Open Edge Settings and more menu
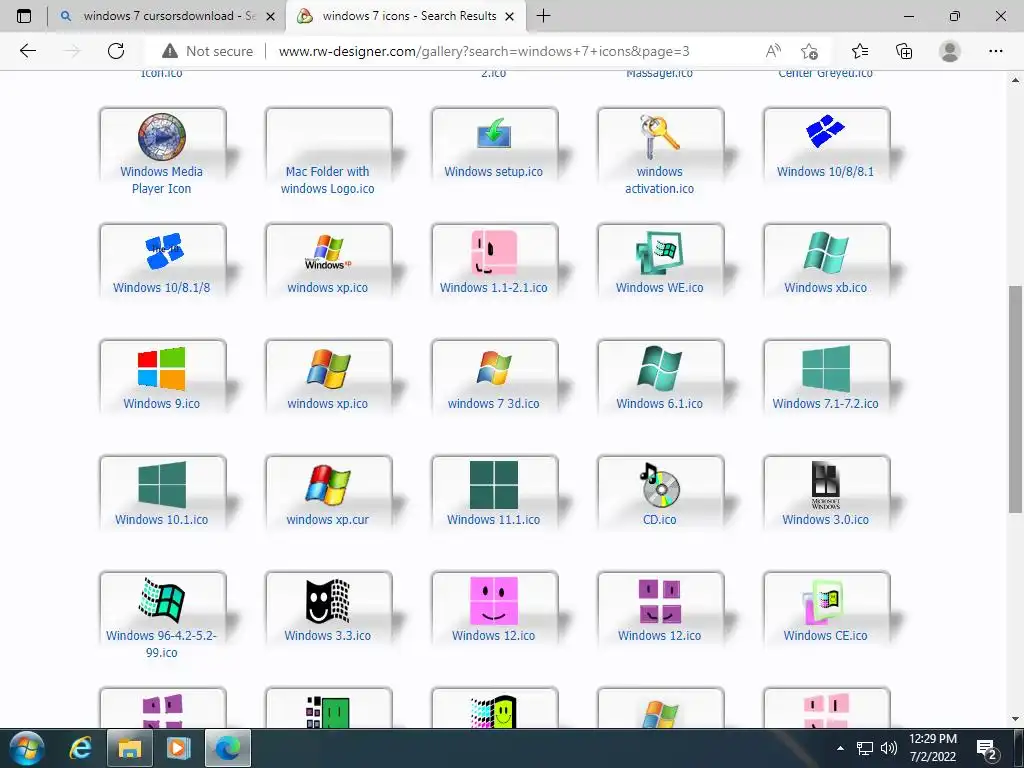This screenshot has width=1024, height=768. (x=995, y=51)
